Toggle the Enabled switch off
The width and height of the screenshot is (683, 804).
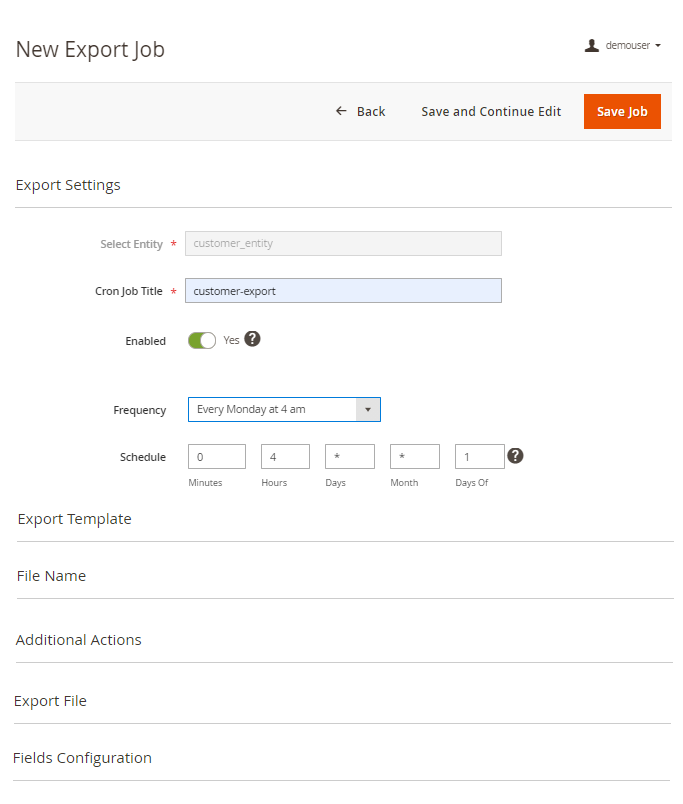[202, 340]
